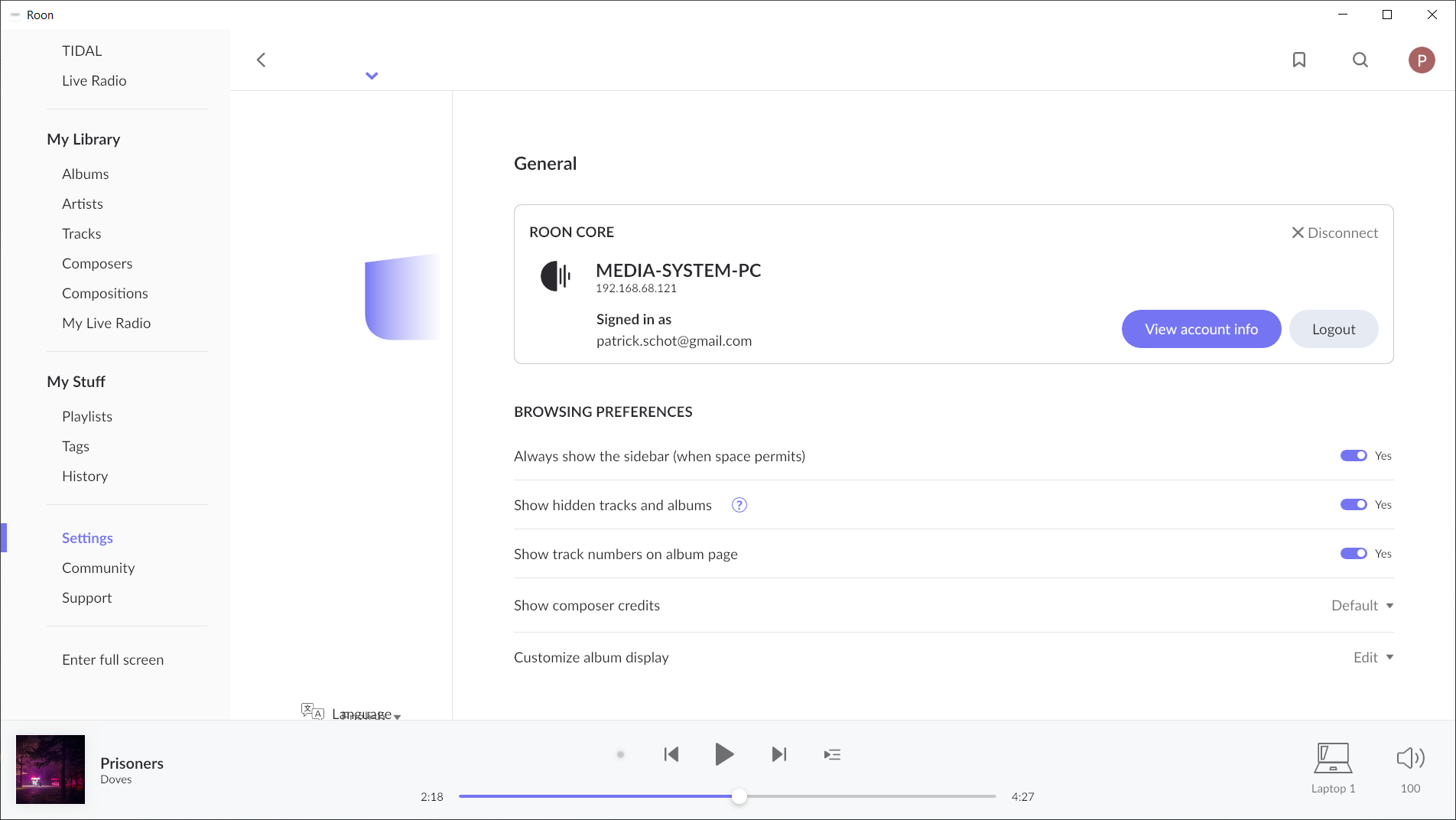Screen dimensions: 1456x820
Task: Open Playlists under My Stuff
Action: coord(87,416)
